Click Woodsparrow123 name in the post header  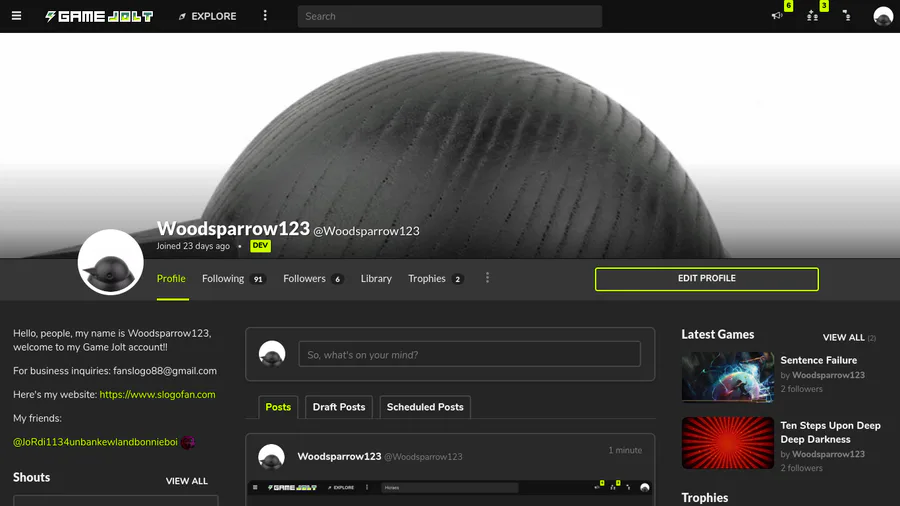click(339, 457)
